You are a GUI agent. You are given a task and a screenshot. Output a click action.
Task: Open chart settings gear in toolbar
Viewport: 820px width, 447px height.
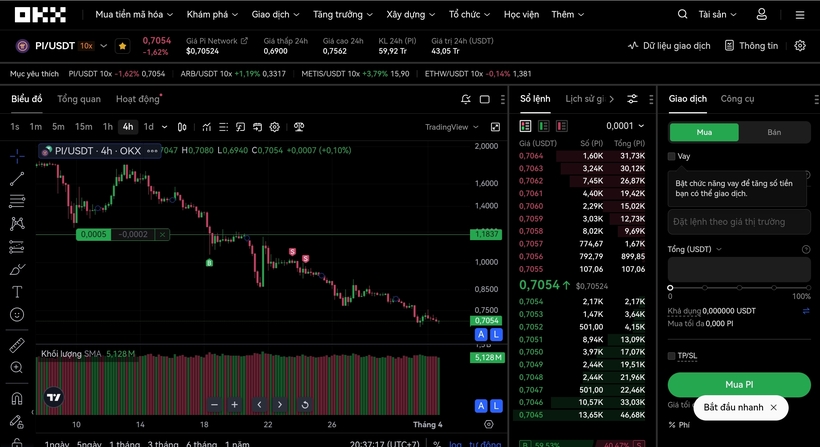(x=275, y=127)
